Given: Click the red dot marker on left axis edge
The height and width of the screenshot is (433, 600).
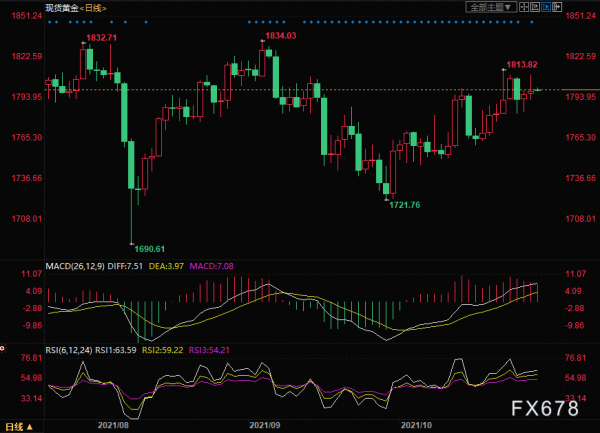Looking at the screenshot, I should [3, 349].
